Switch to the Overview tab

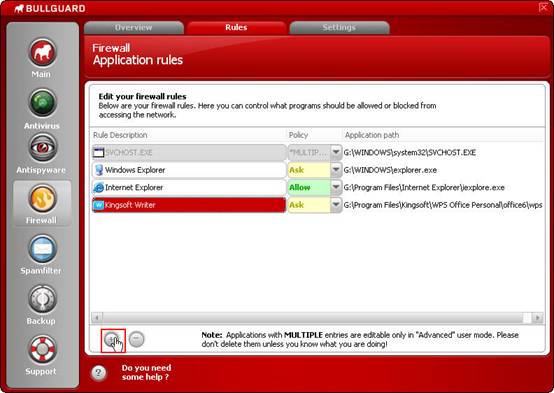(134, 28)
